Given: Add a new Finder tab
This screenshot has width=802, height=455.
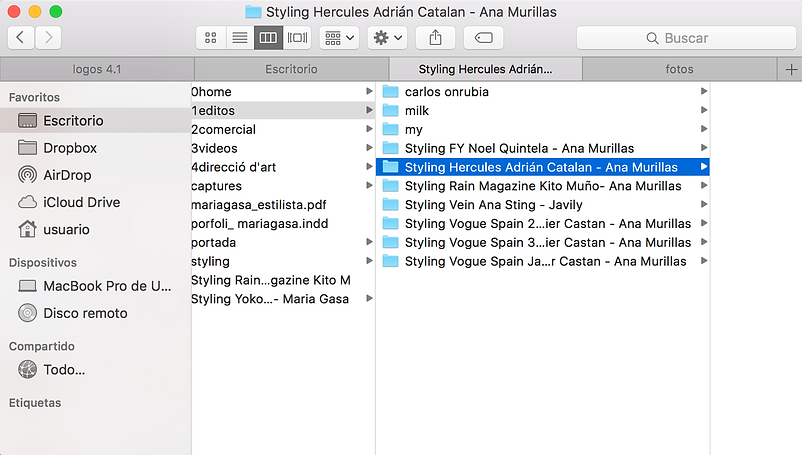Looking at the screenshot, I should click(x=791, y=69).
